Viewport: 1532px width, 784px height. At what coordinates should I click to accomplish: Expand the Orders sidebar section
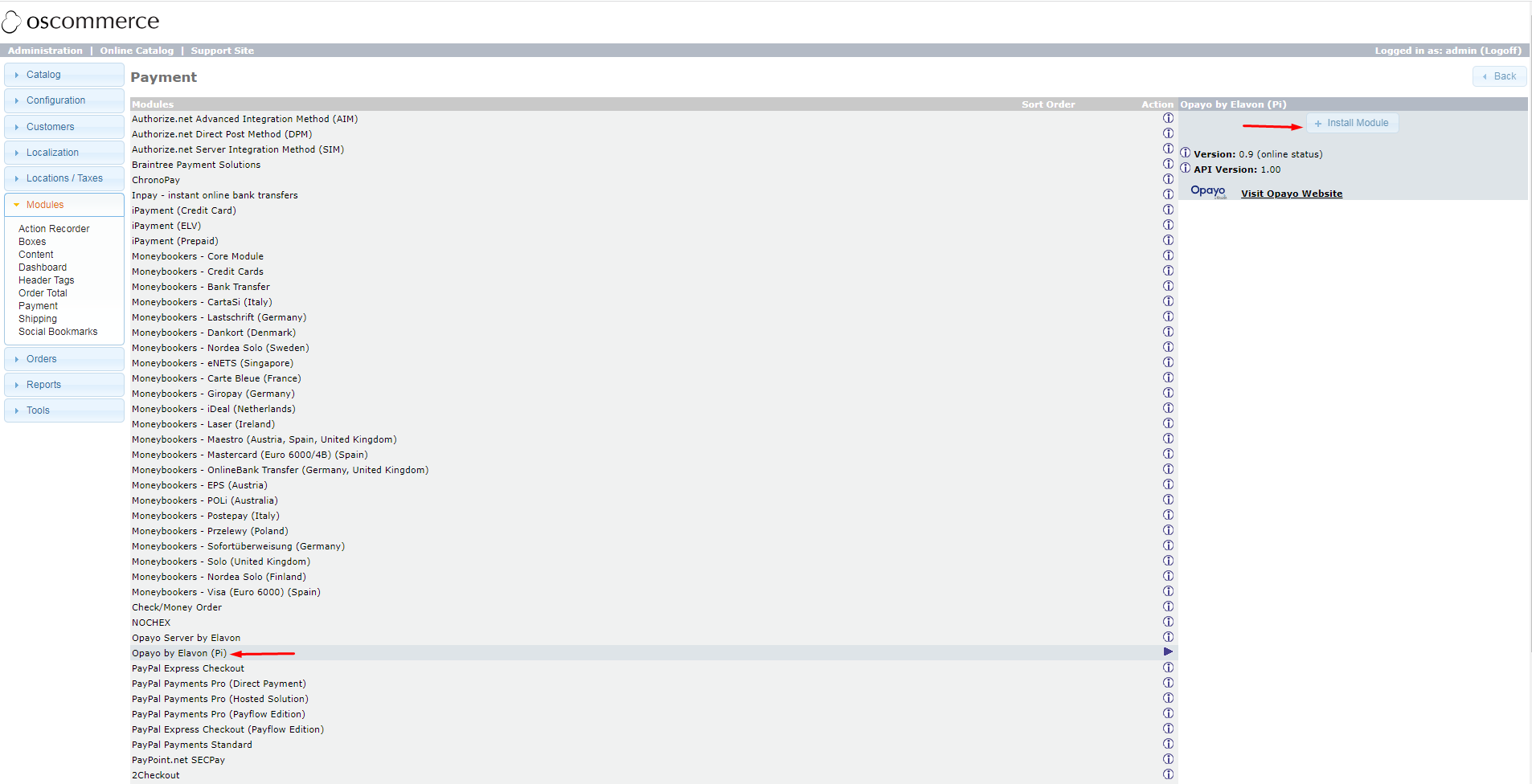tap(64, 359)
